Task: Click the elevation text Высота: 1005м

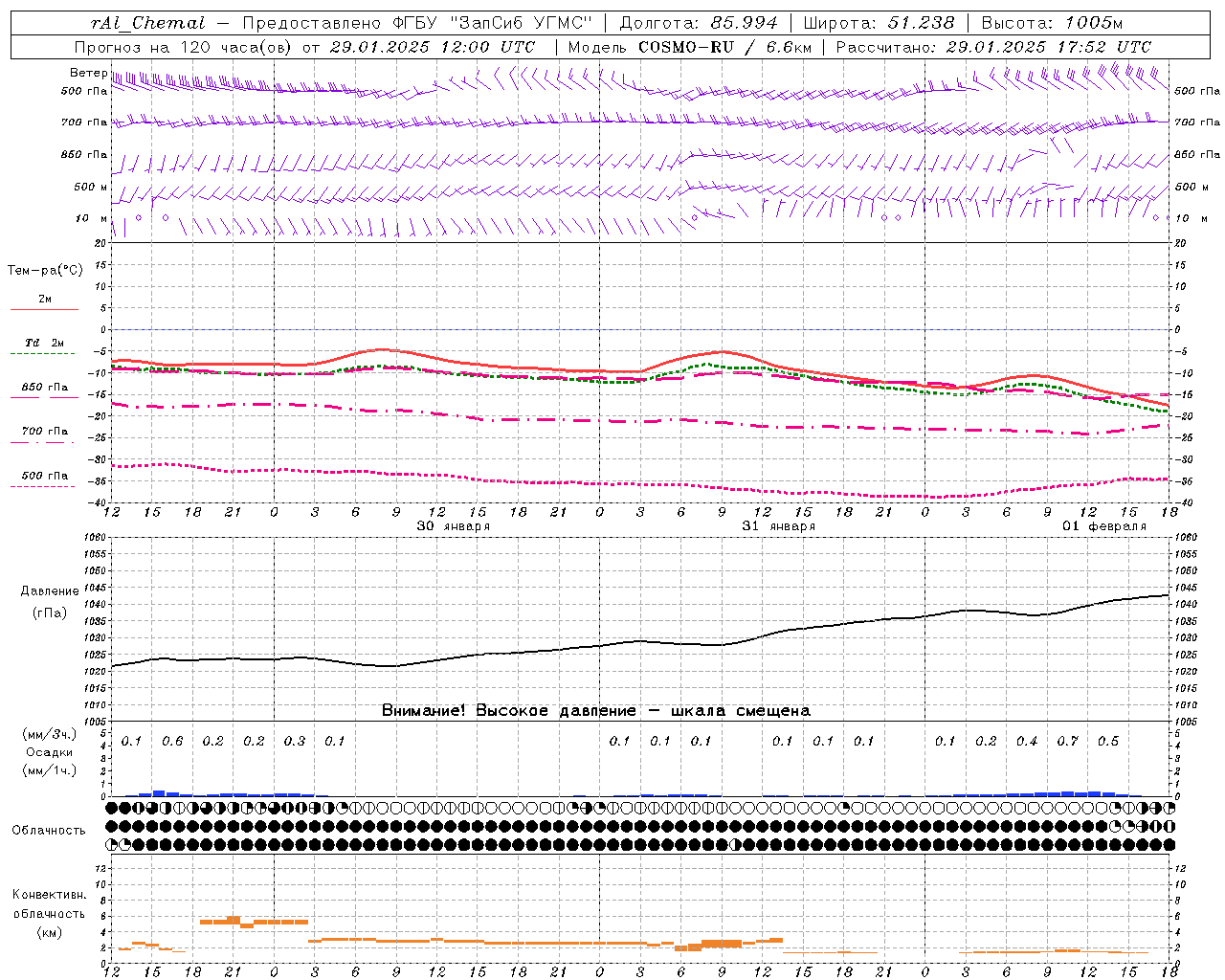Action: point(1052,23)
